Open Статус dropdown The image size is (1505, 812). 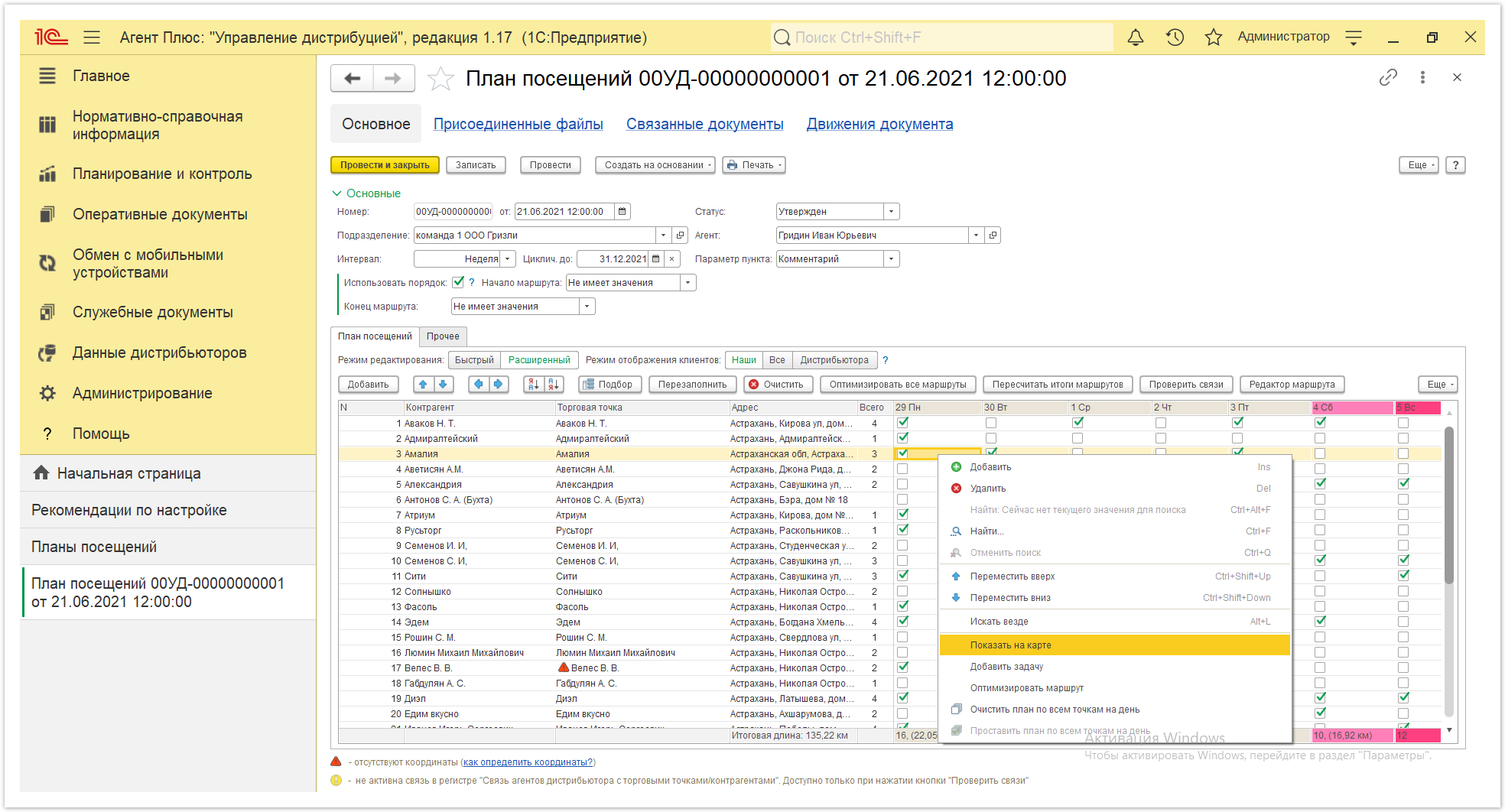pyautogui.click(x=891, y=212)
